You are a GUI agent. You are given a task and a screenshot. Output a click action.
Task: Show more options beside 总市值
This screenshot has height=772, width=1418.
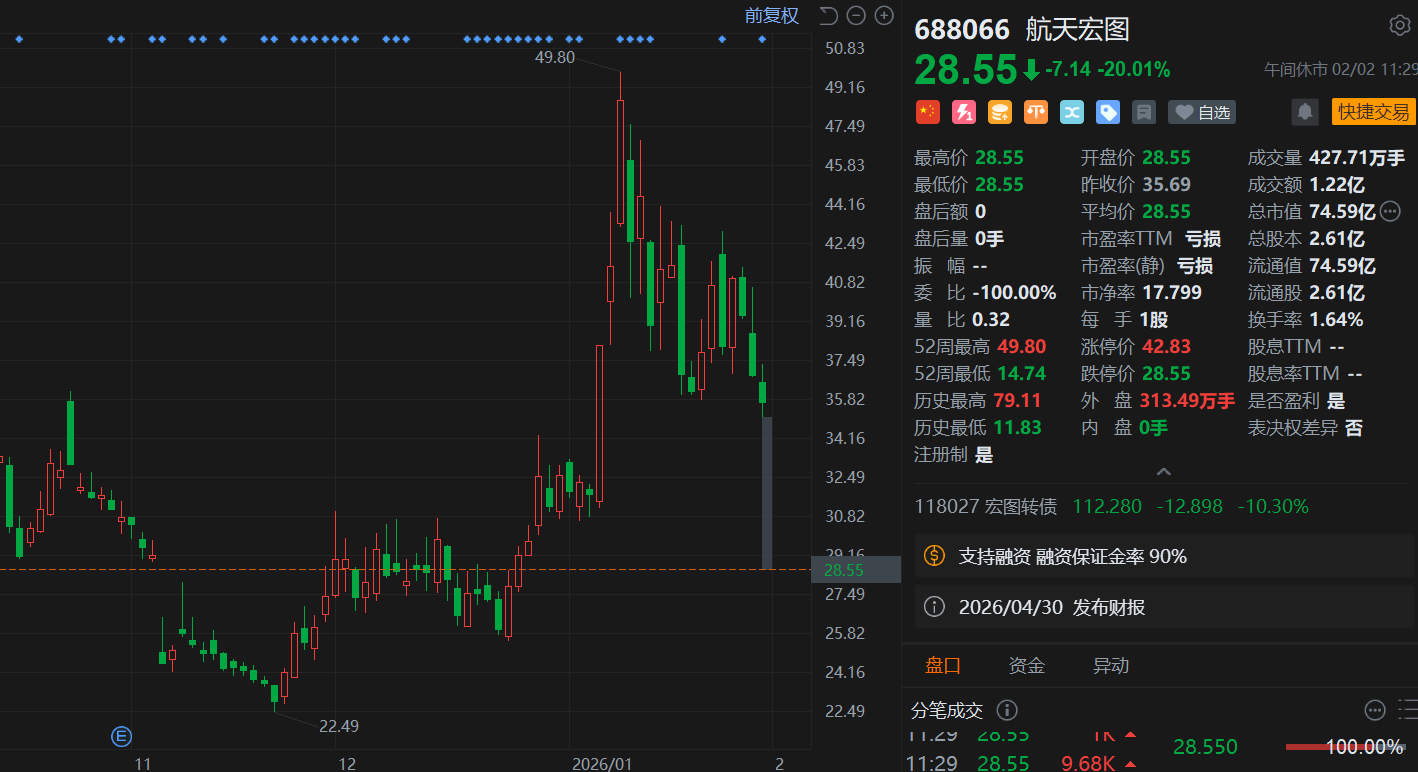(x=1391, y=211)
